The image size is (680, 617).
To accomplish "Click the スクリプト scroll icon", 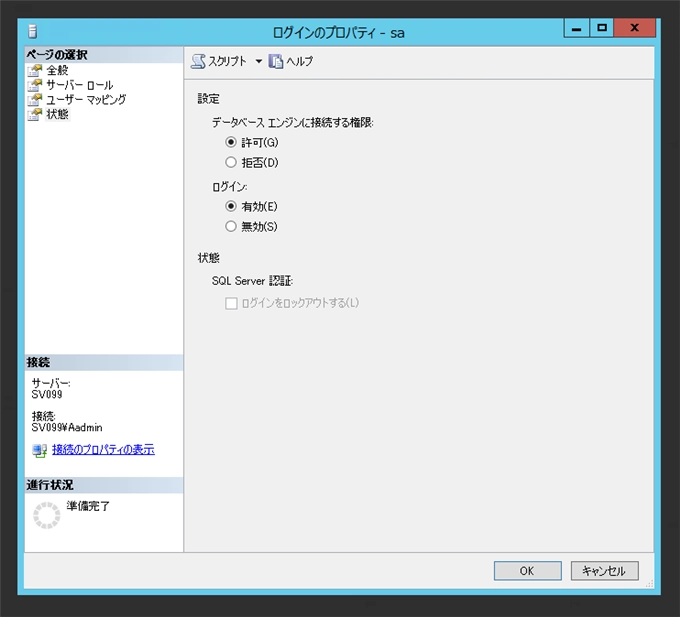I will tap(198, 61).
